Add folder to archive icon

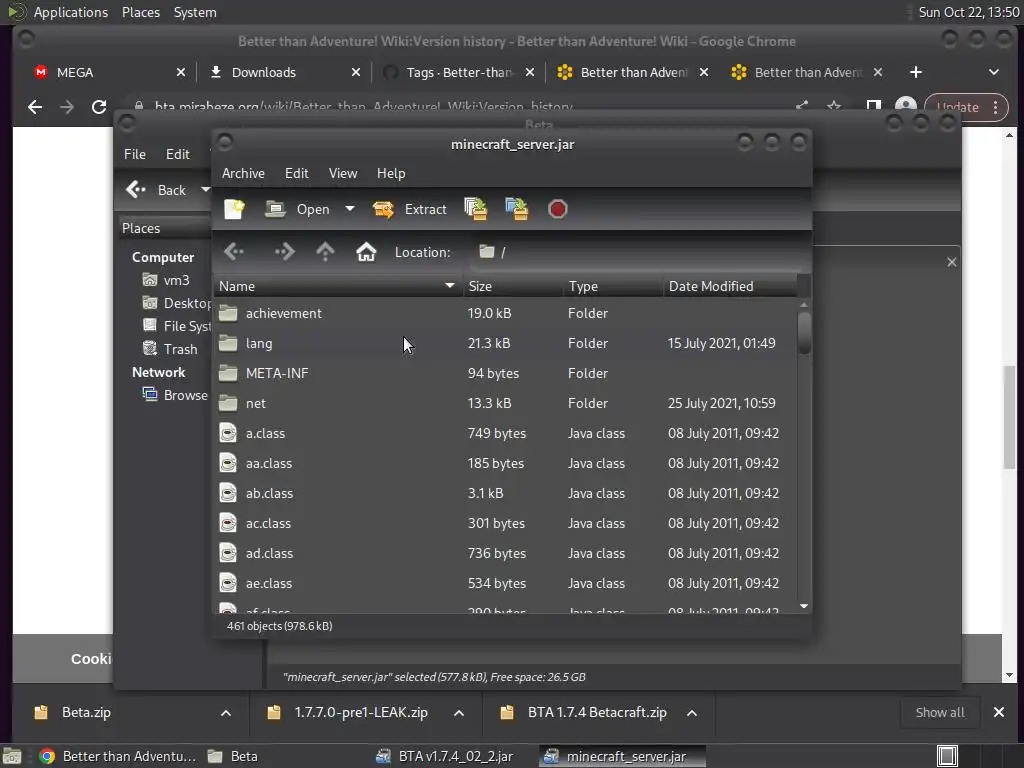(x=517, y=209)
